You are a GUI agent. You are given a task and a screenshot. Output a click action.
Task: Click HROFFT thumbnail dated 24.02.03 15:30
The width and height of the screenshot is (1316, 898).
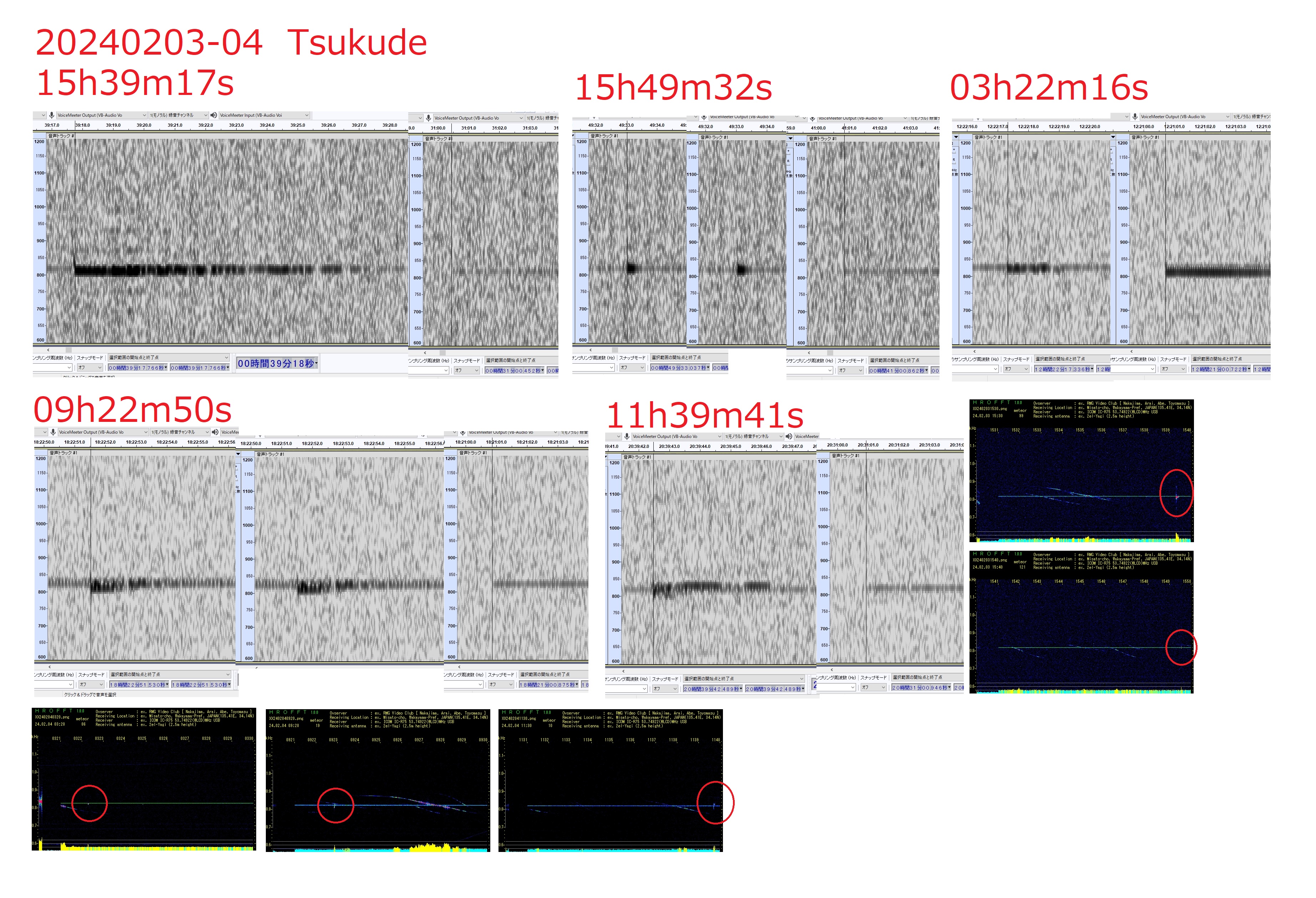[x=1081, y=470]
